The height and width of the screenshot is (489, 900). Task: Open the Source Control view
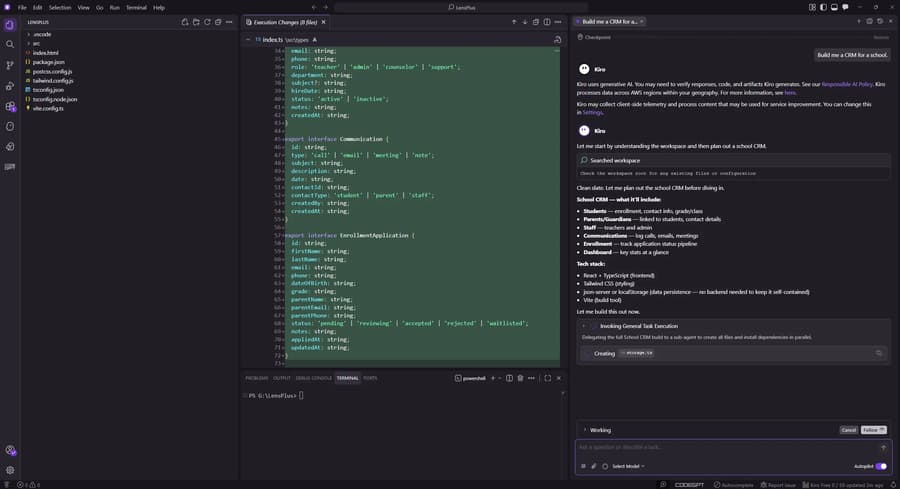tap(10, 65)
